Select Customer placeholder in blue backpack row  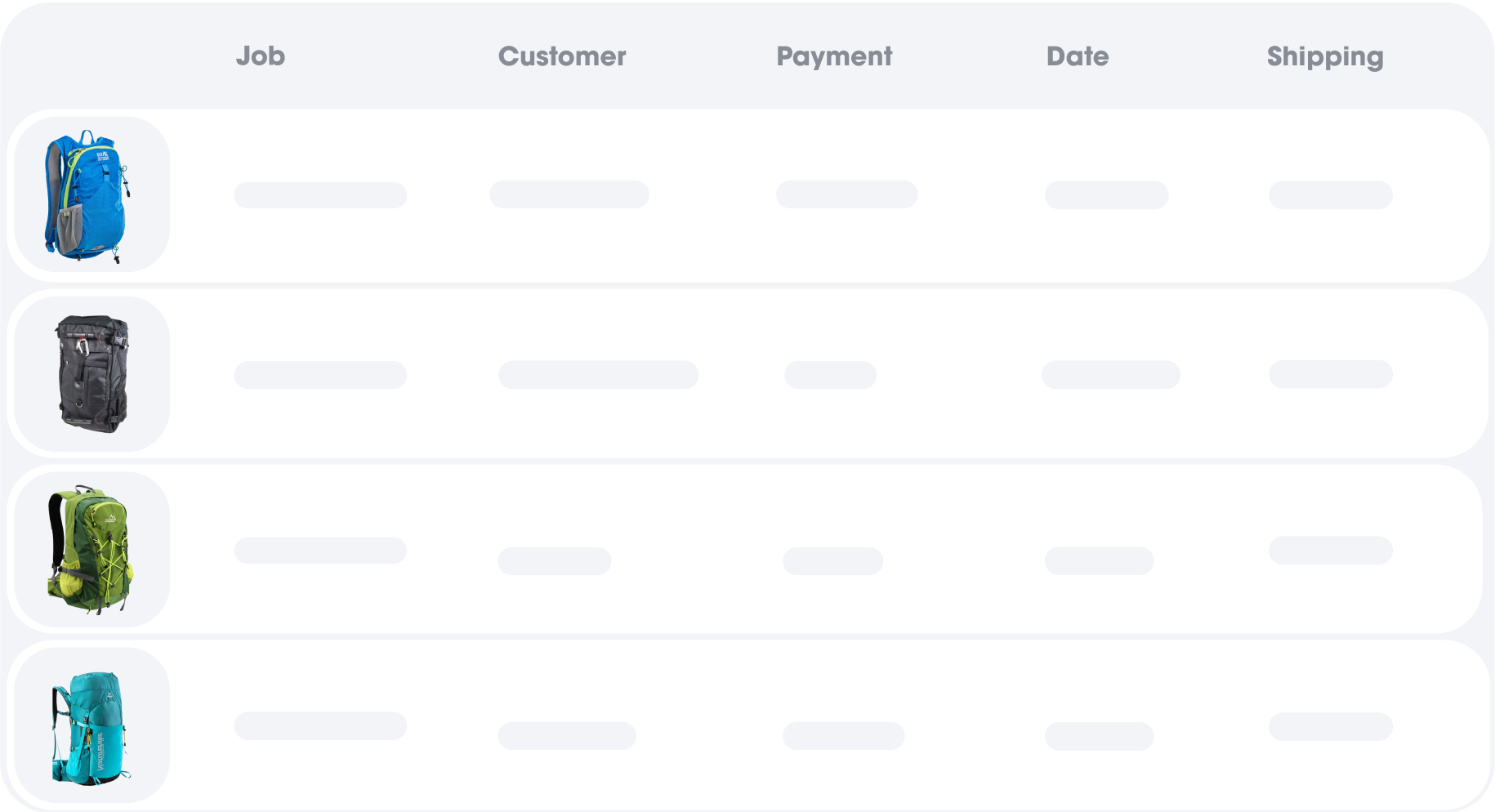569,194
